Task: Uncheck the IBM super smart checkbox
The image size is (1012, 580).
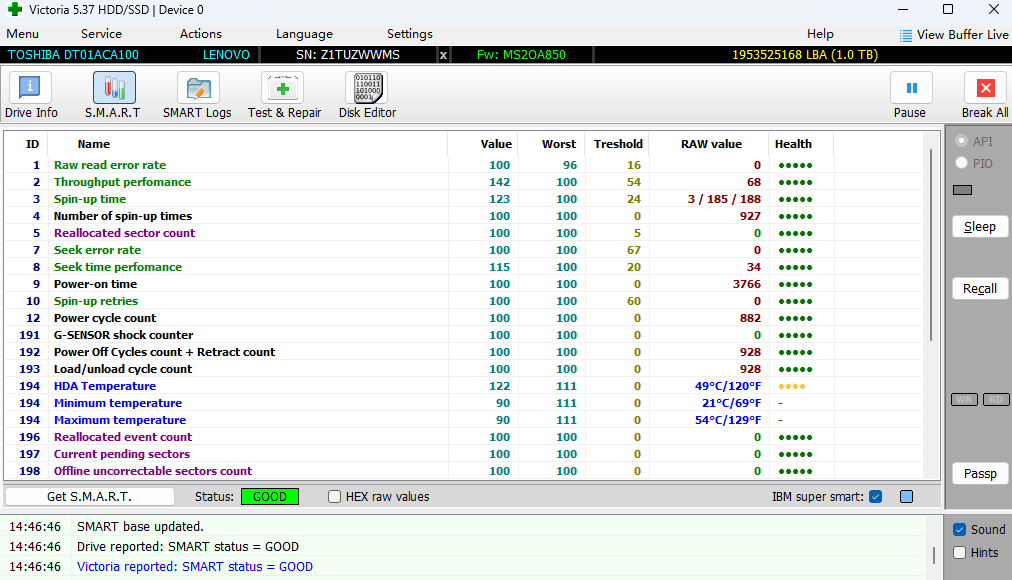Action: pos(876,497)
